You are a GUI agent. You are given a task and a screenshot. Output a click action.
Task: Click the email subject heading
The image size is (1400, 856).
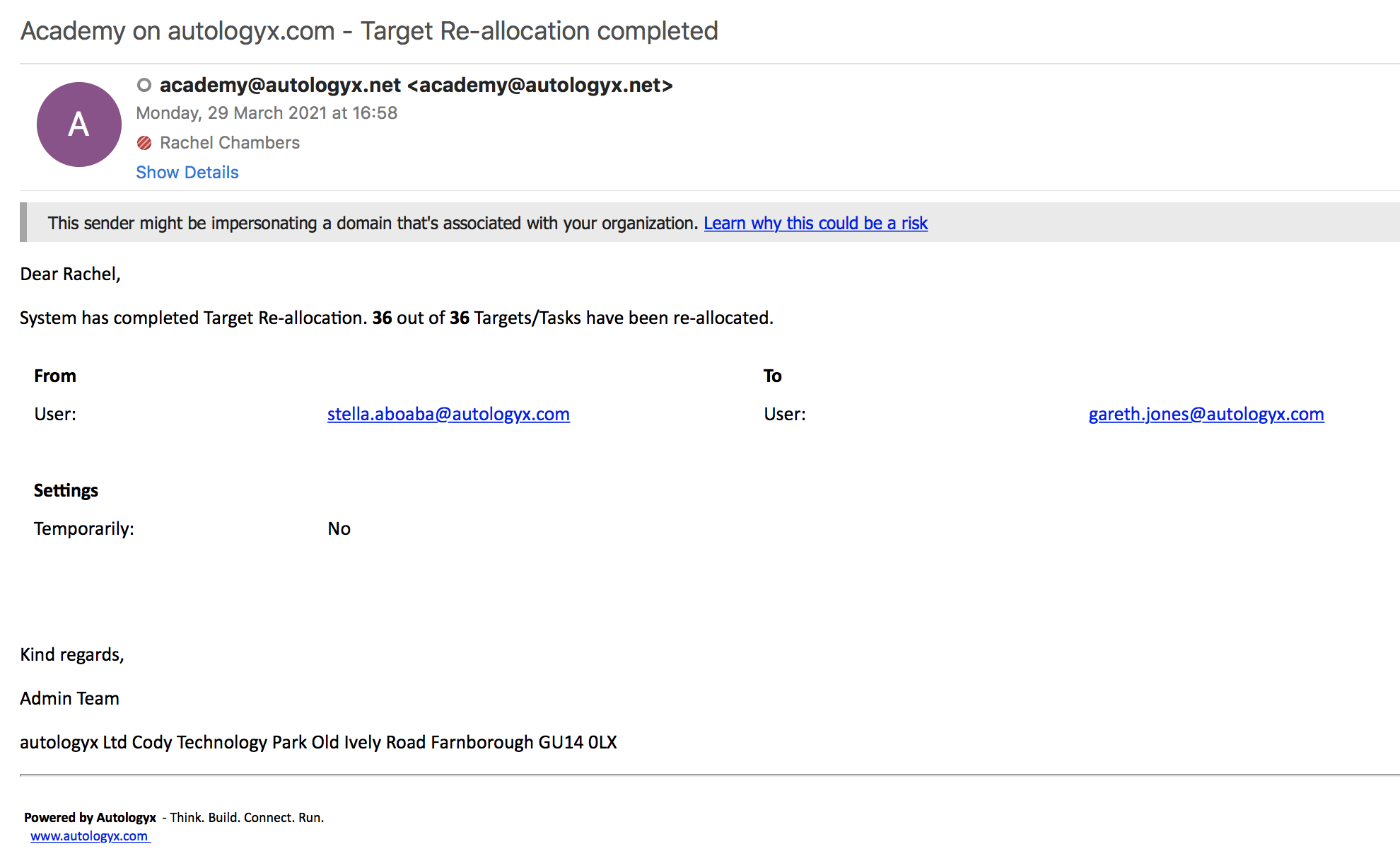tap(369, 31)
